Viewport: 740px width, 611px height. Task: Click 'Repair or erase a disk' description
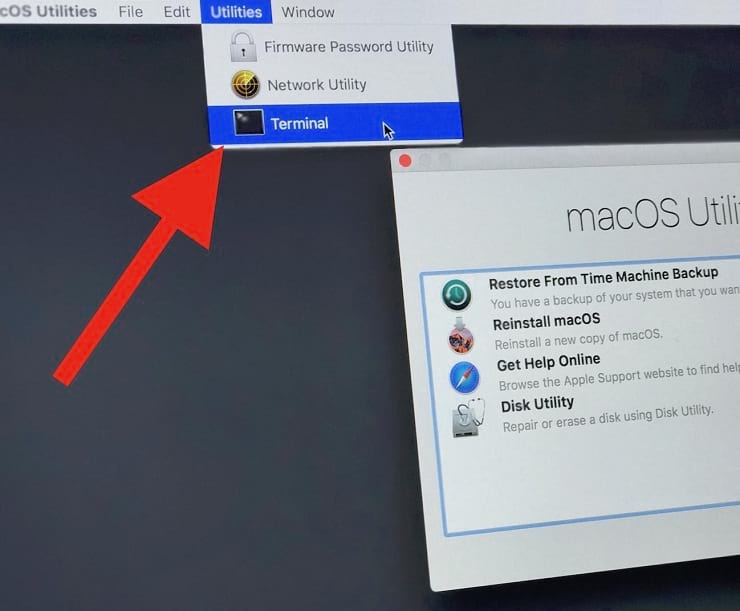pyautogui.click(x=608, y=418)
